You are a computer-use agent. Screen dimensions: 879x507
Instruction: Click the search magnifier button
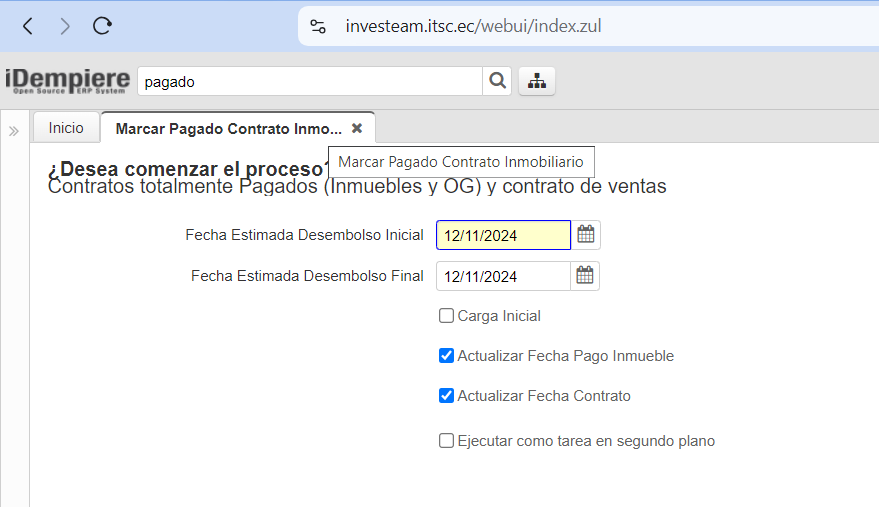click(497, 81)
